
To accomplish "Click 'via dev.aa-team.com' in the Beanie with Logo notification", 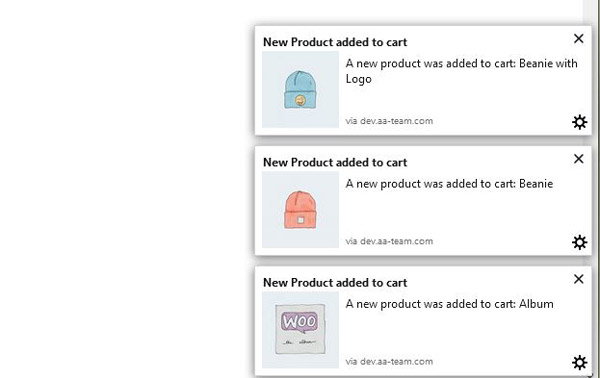I will tap(389, 121).
